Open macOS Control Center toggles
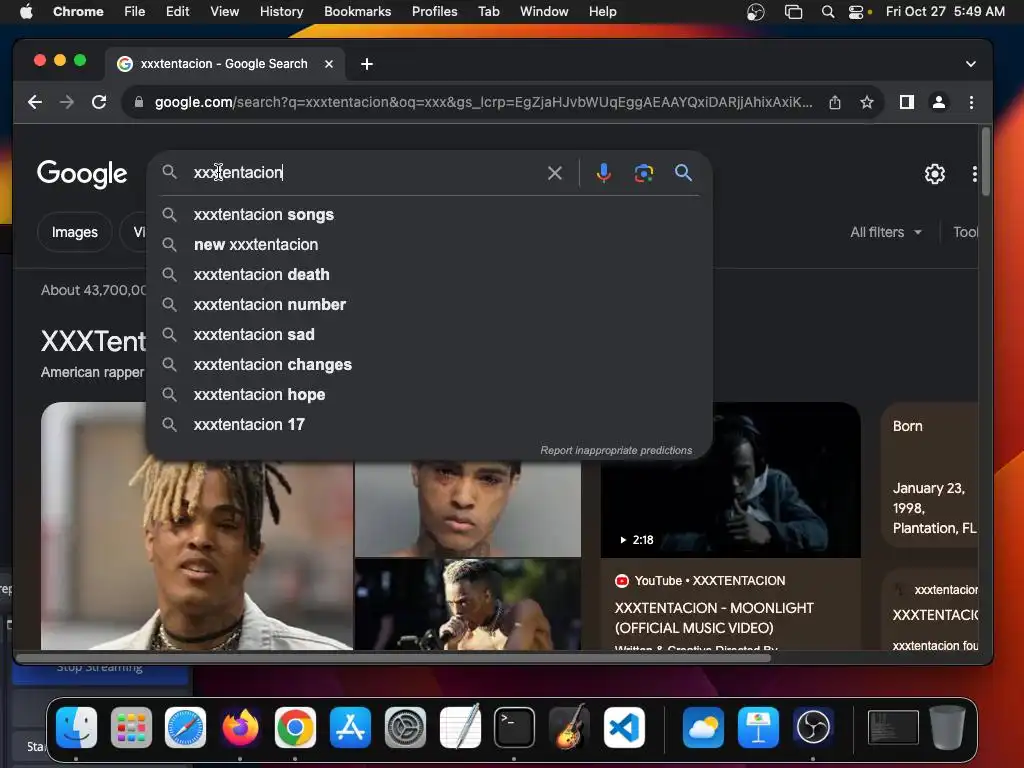 (856, 12)
